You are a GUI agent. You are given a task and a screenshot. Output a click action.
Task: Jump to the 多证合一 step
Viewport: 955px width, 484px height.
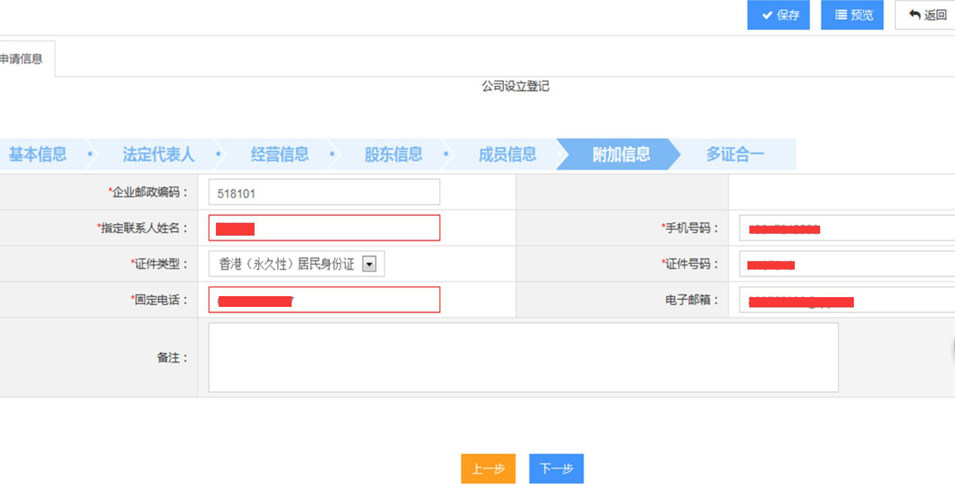tap(735, 154)
